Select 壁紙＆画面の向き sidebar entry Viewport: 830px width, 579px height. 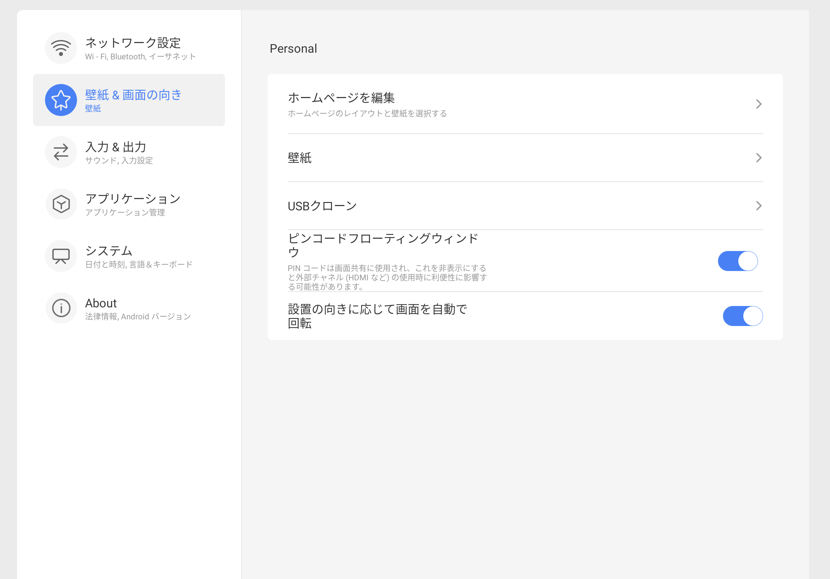pyautogui.click(x=134, y=95)
